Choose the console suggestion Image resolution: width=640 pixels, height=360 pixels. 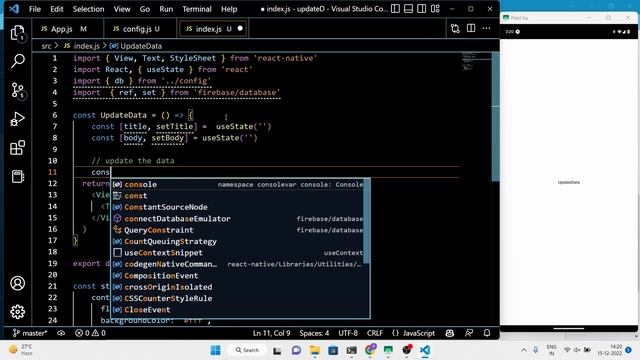click(238, 184)
